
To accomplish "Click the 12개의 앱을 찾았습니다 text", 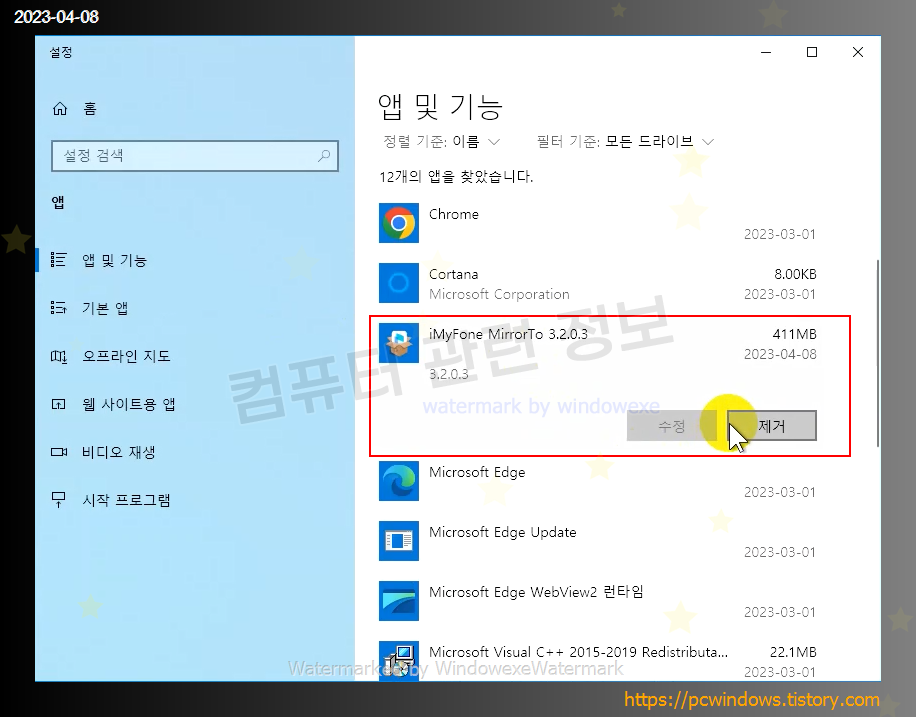I will pyautogui.click(x=456, y=176).
